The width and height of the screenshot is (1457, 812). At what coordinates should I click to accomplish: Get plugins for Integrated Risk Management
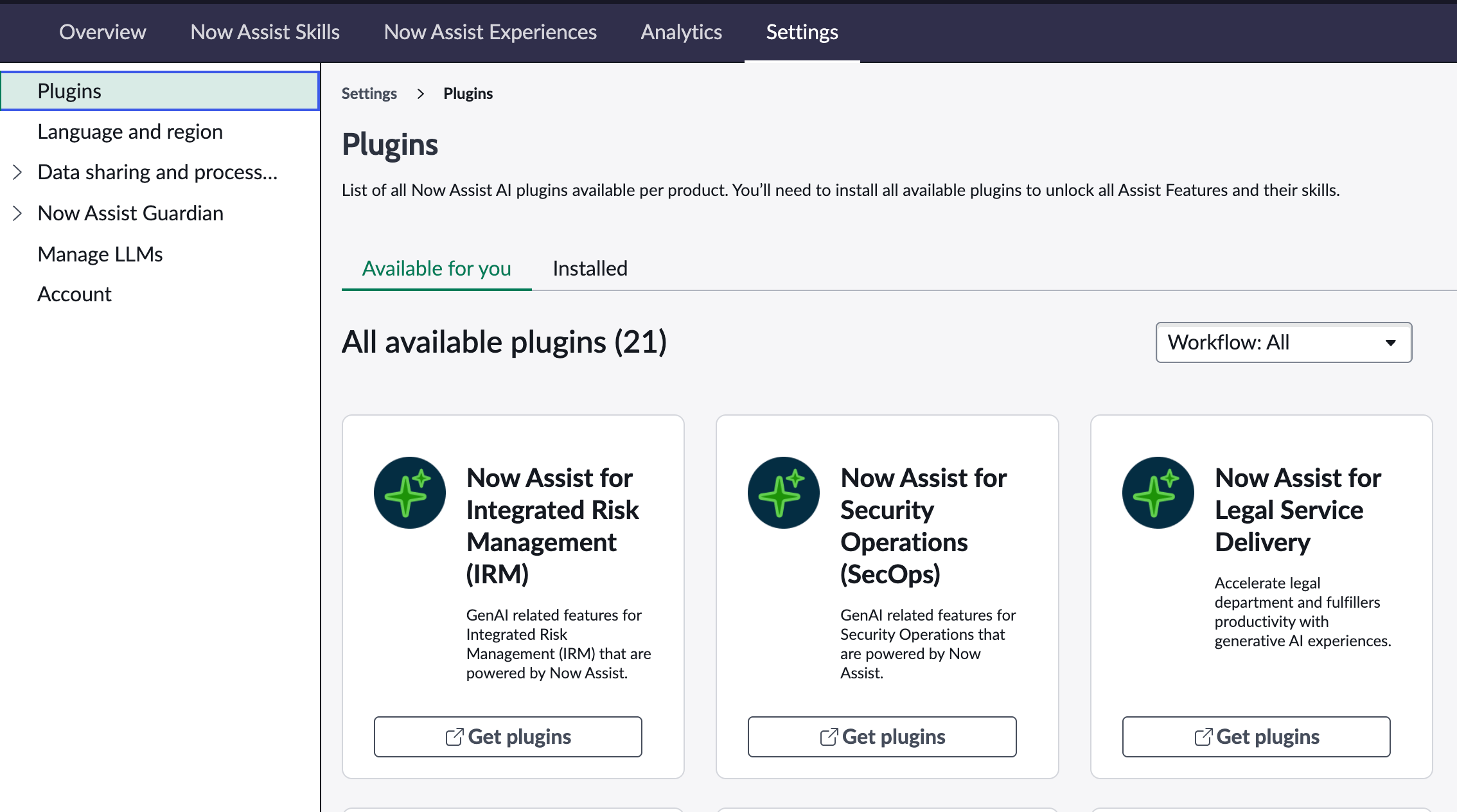coord(508,737)
